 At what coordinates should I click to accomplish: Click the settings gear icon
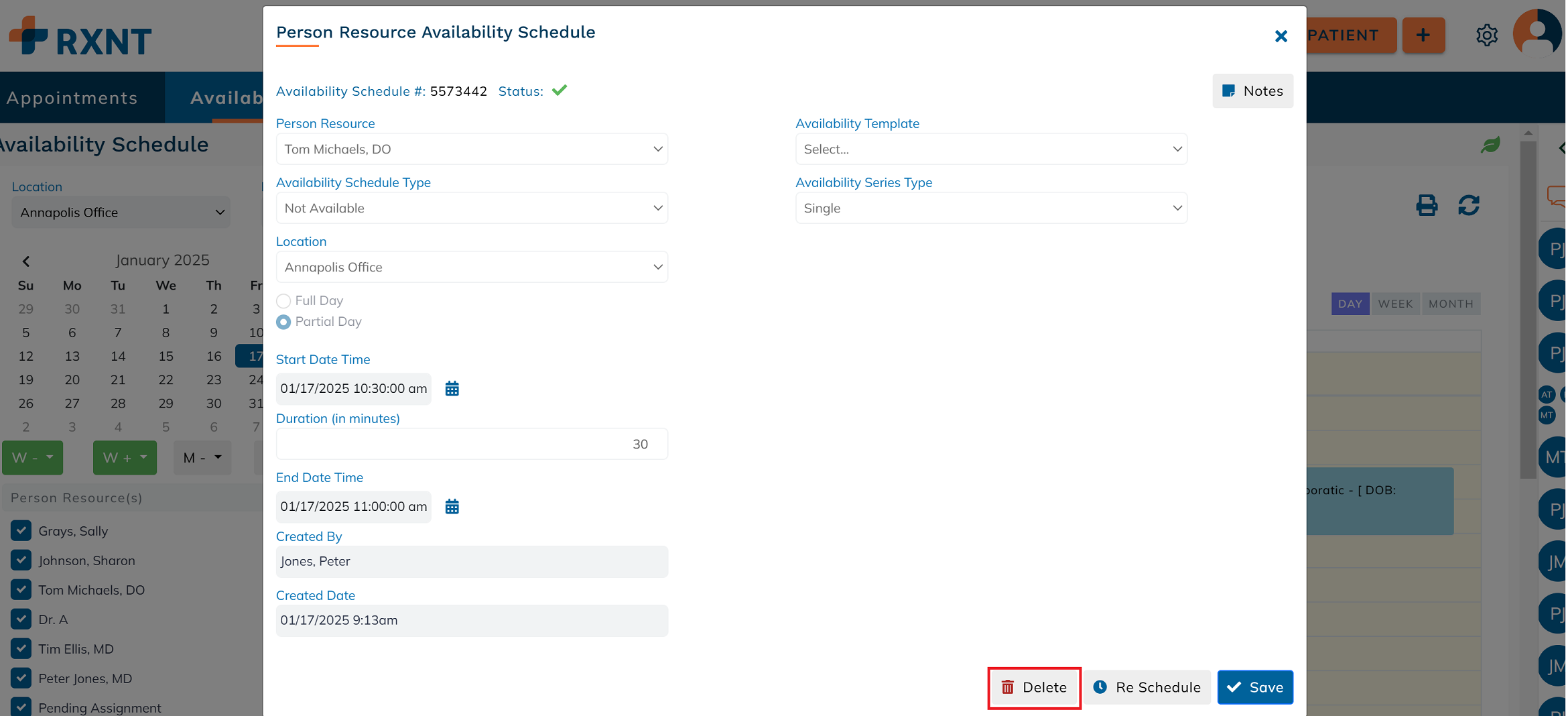pyautogui.click(x=1486, y=36)
